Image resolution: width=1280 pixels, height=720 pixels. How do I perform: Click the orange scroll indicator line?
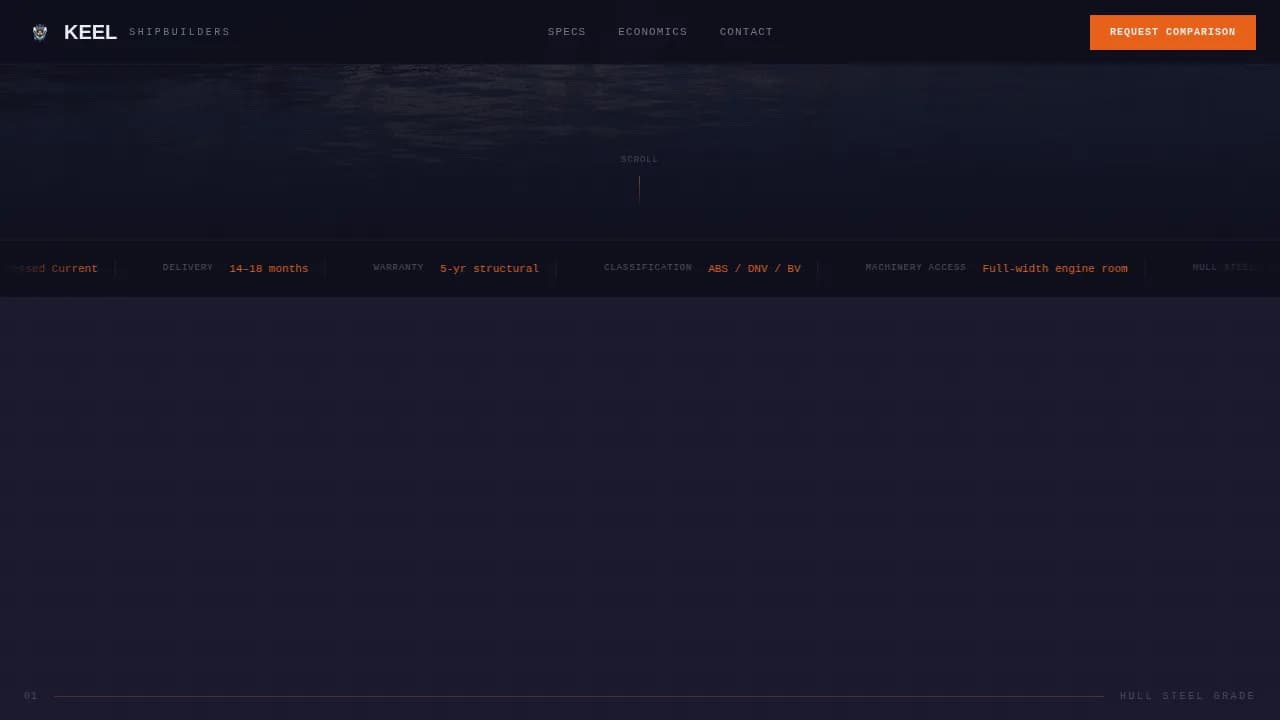(639, 188)
